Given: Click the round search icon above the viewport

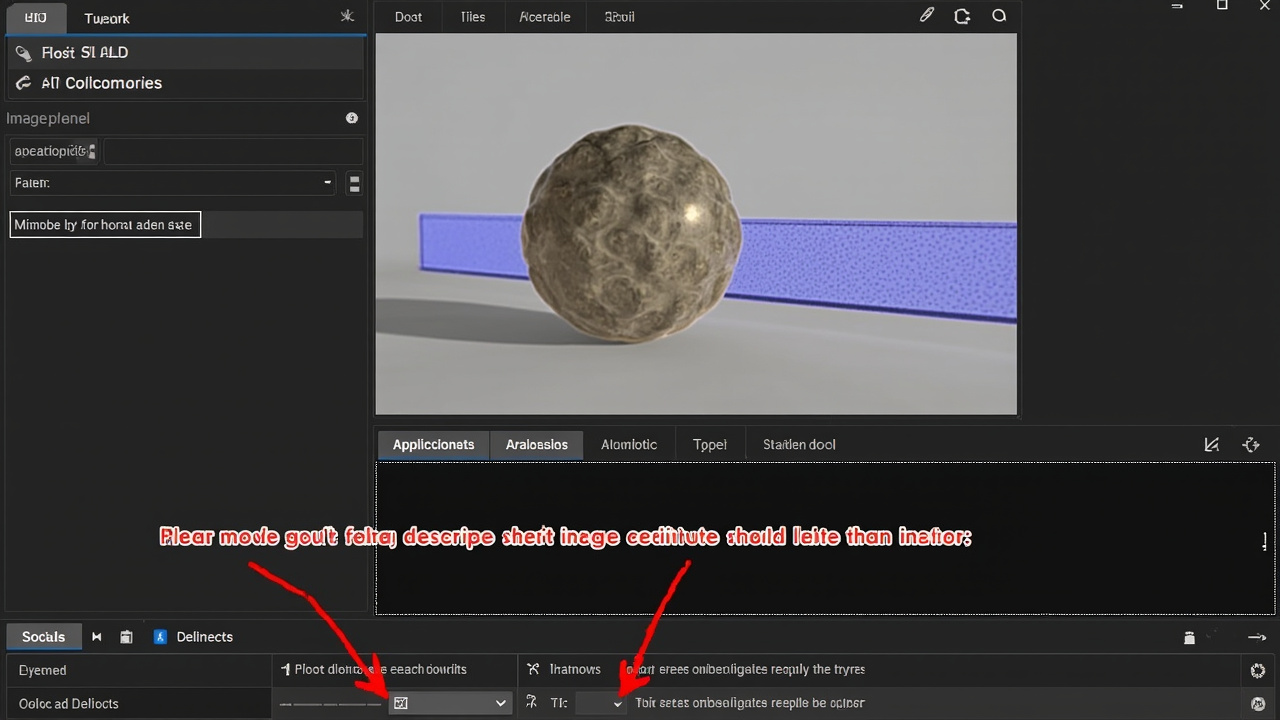Looking at the screenshot, I should (x=998, y=16).
